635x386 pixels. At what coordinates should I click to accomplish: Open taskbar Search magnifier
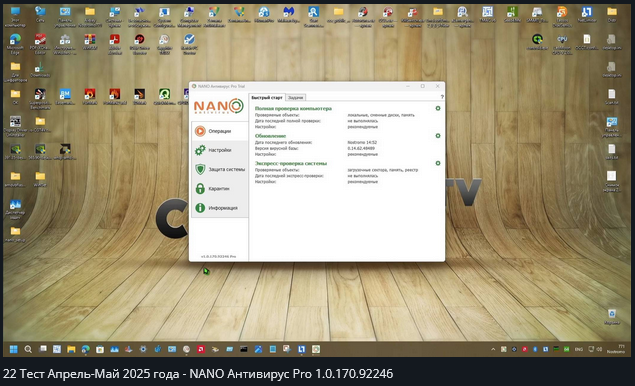pyautogui.click(x=28, y=349)
